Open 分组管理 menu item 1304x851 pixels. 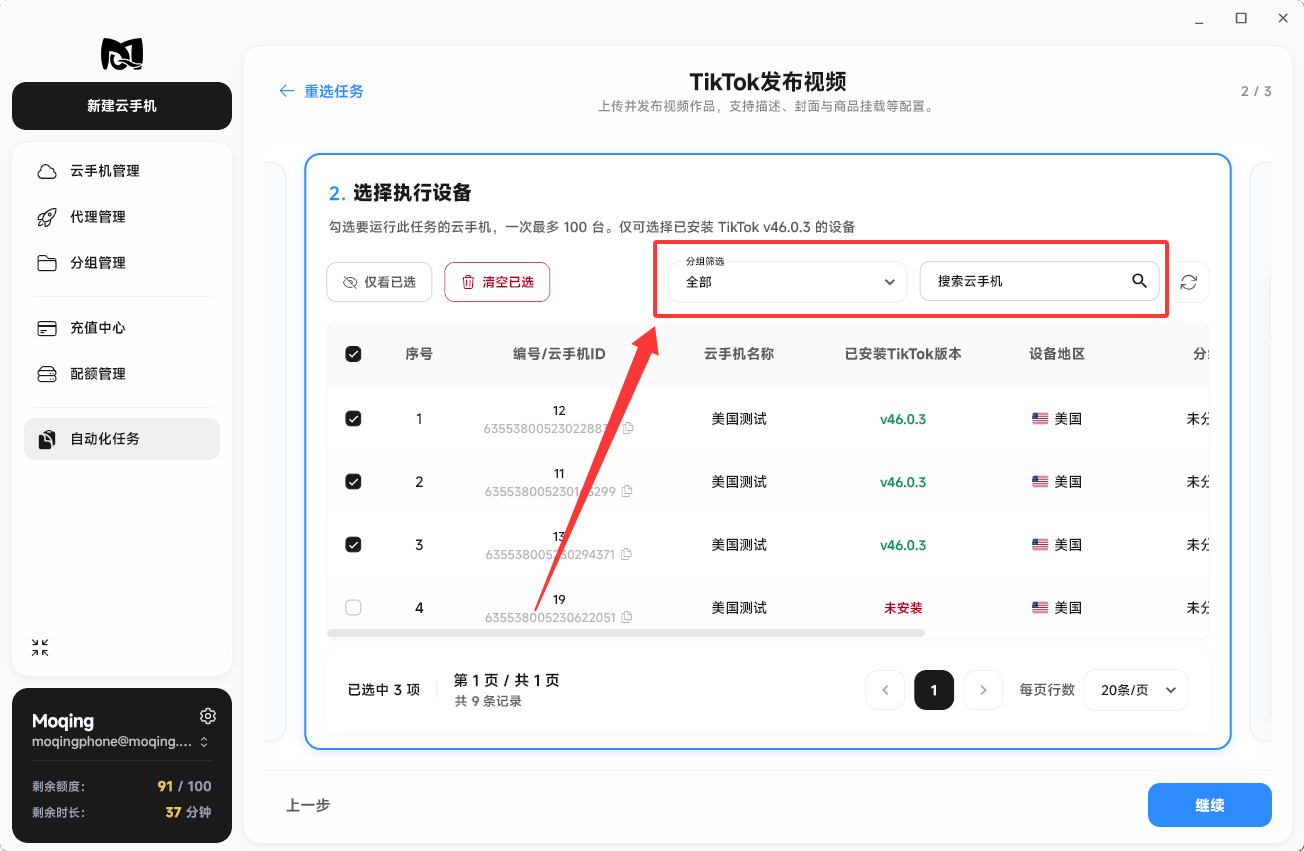(122, 263)
